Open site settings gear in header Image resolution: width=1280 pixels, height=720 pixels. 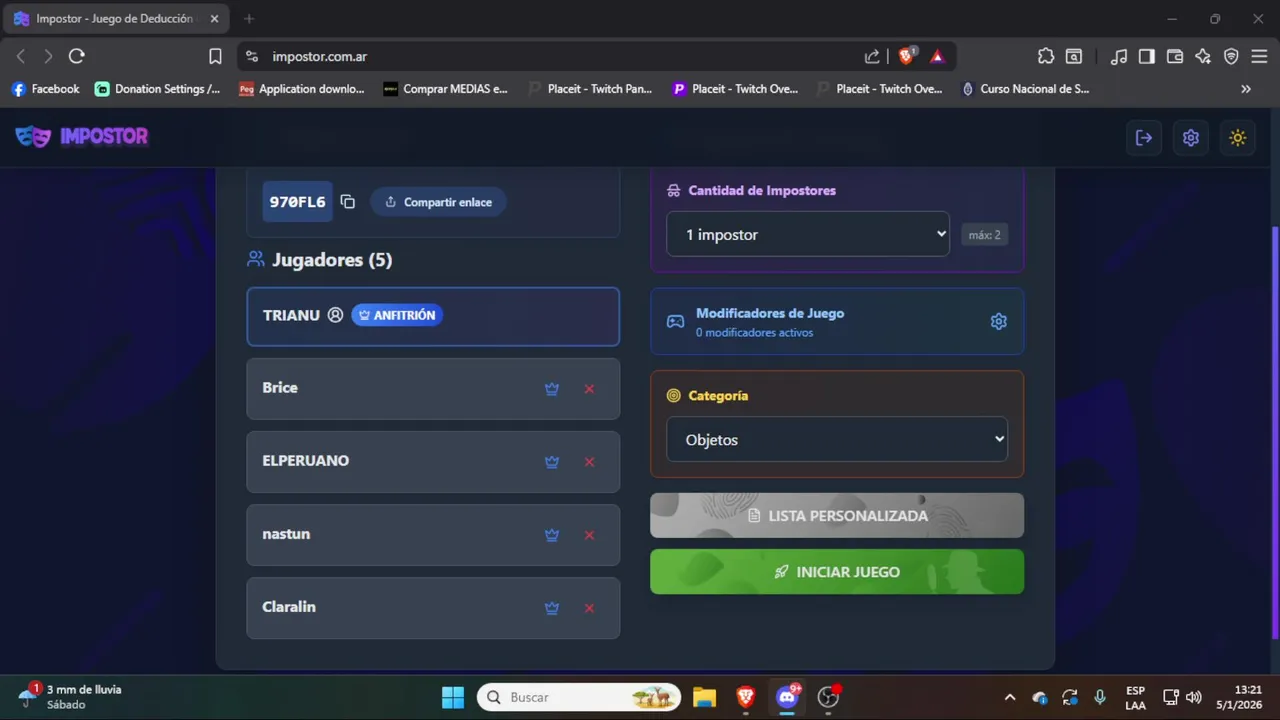tap(1191, 138)
